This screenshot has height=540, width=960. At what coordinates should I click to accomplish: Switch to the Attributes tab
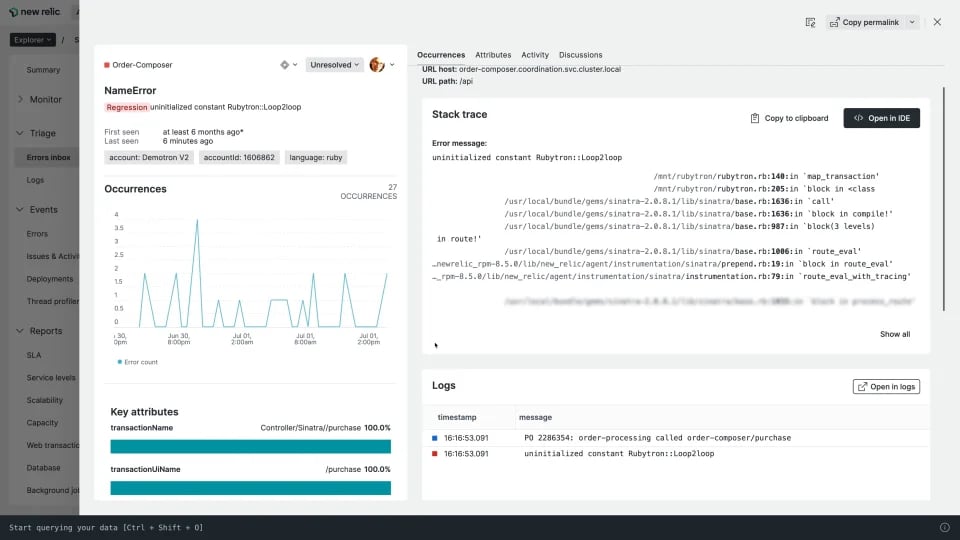493,55
